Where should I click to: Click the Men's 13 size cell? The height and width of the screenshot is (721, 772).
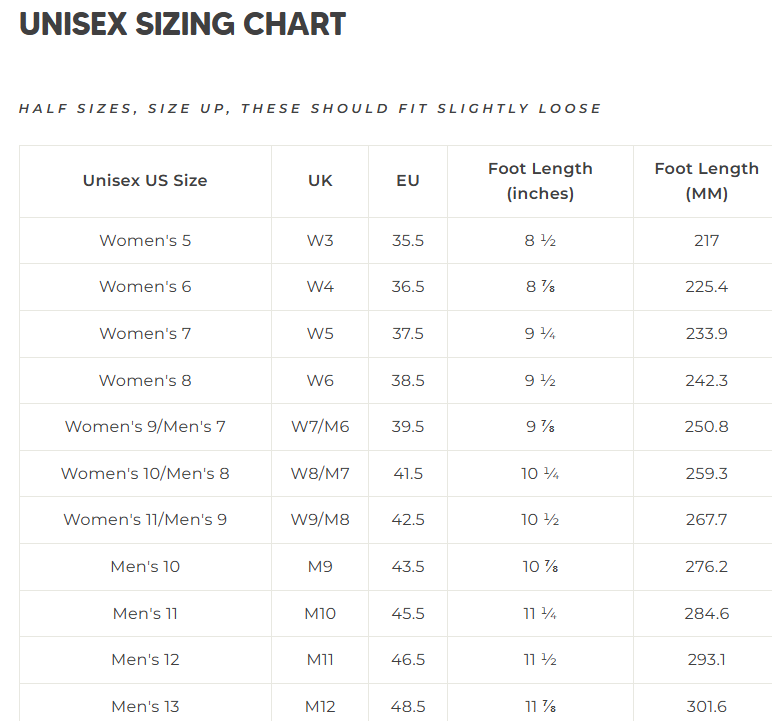[145, 707]
